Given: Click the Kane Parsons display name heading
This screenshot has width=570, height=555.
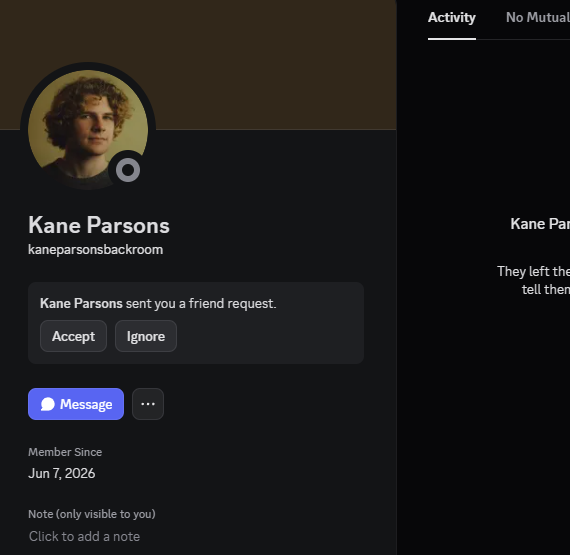Looking at the screenshot, I should click(x=99, y=225).
